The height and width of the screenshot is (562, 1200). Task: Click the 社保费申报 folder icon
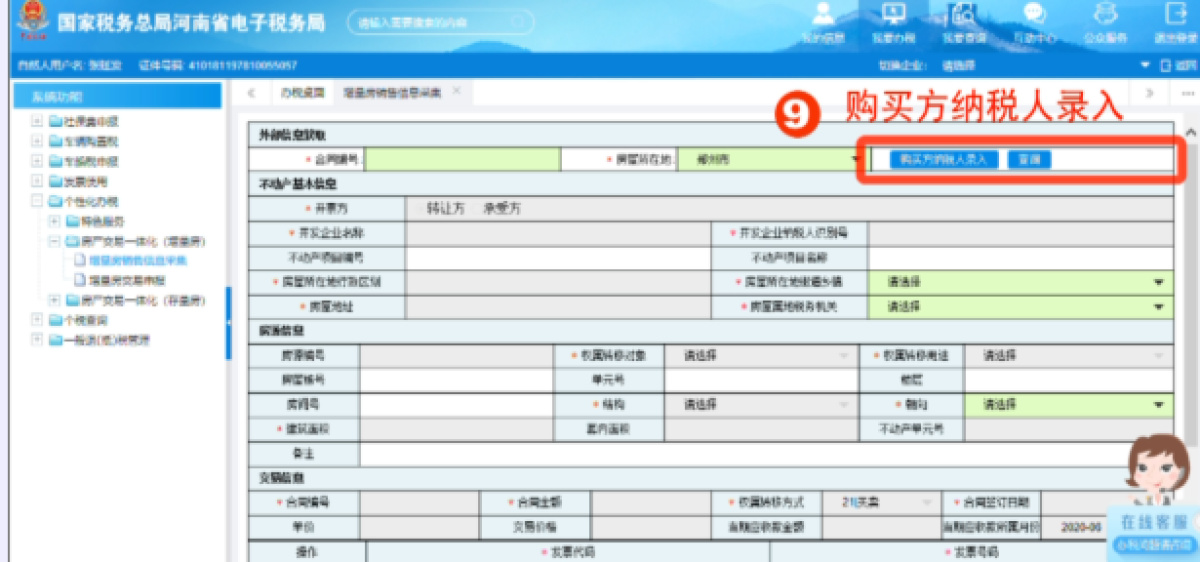56,121
